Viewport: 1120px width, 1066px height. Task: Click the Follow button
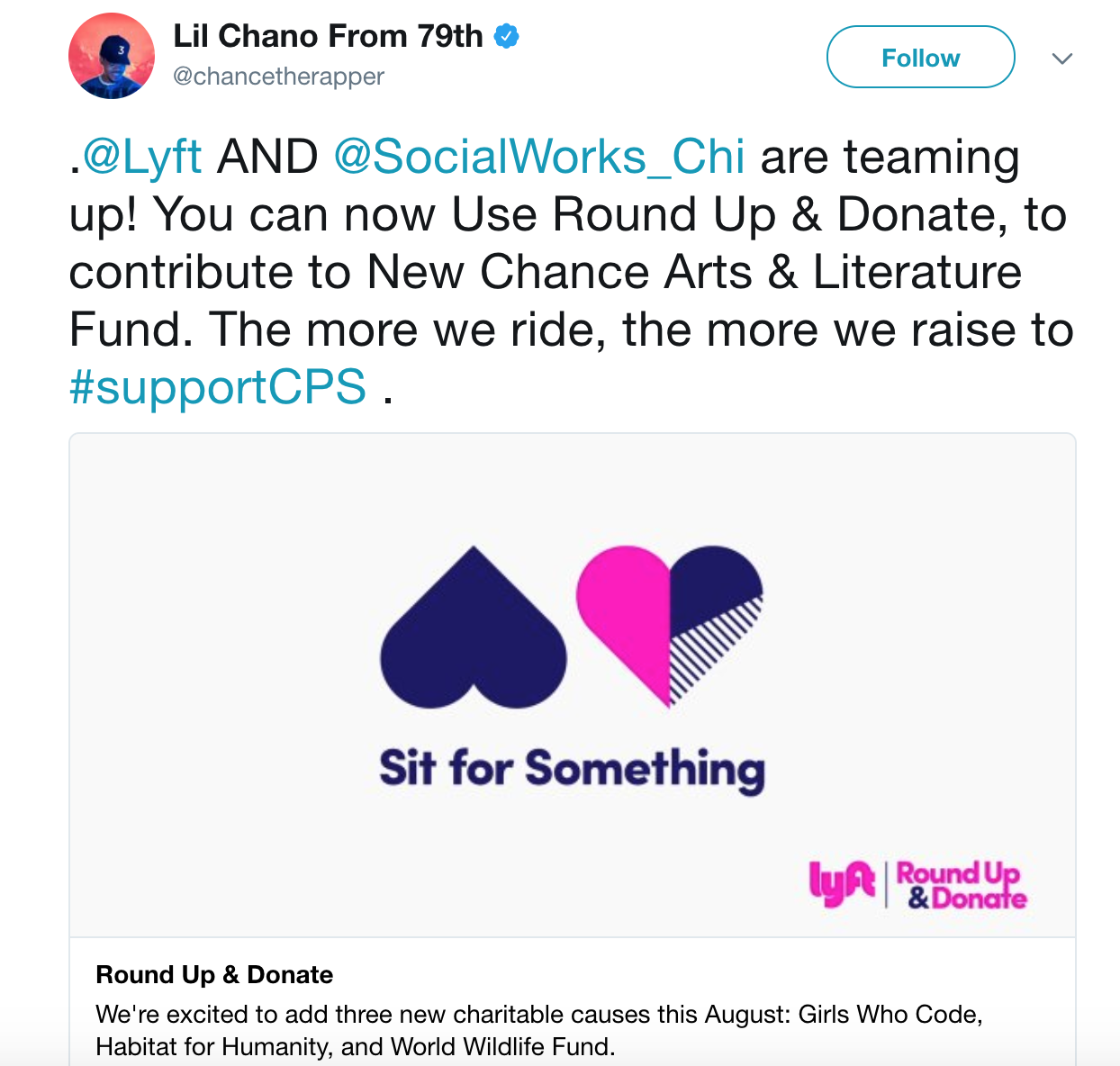pyautogui.click(x=920, y=58)
